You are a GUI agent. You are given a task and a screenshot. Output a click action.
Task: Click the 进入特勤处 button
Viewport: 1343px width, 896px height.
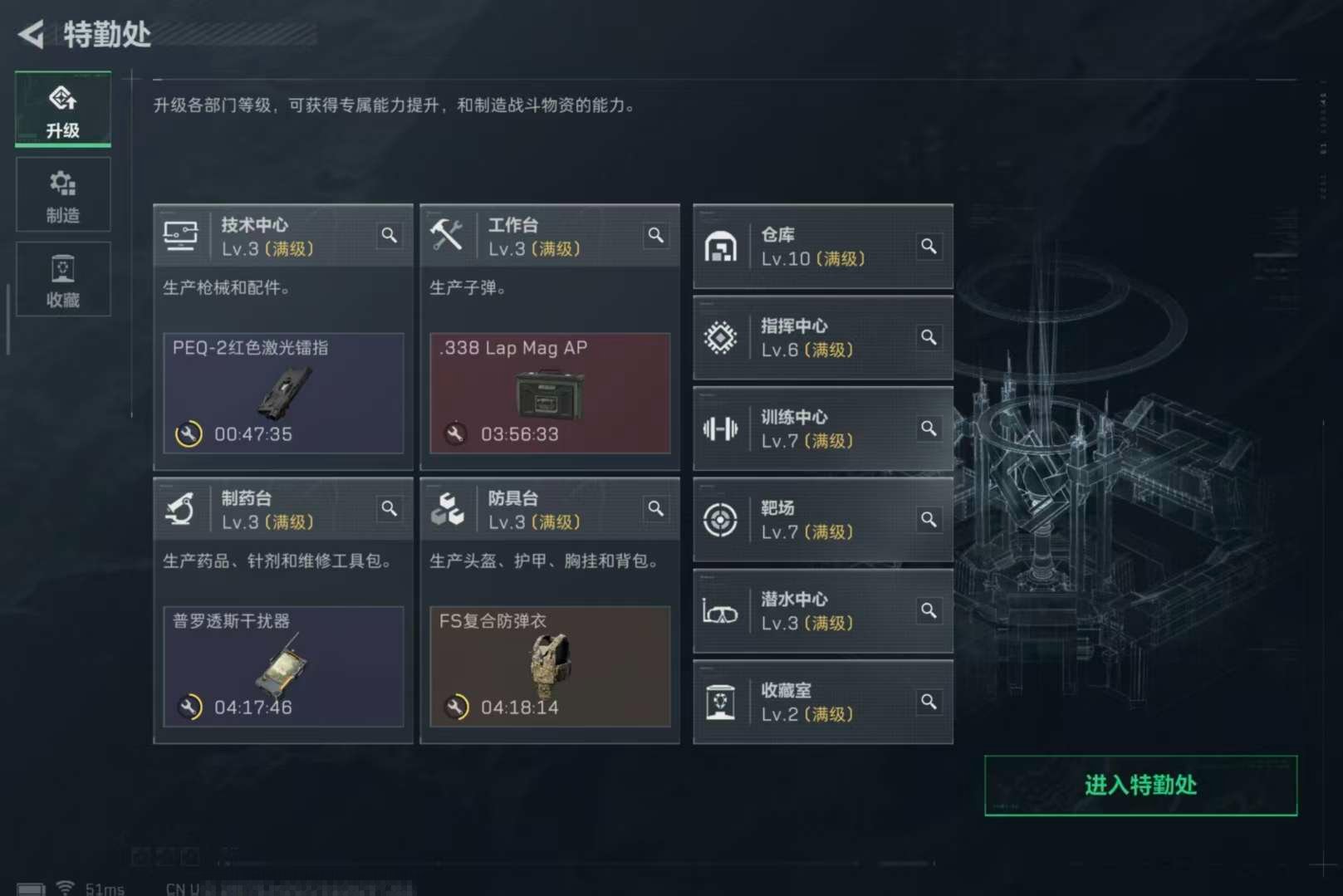click(1140, 786)
